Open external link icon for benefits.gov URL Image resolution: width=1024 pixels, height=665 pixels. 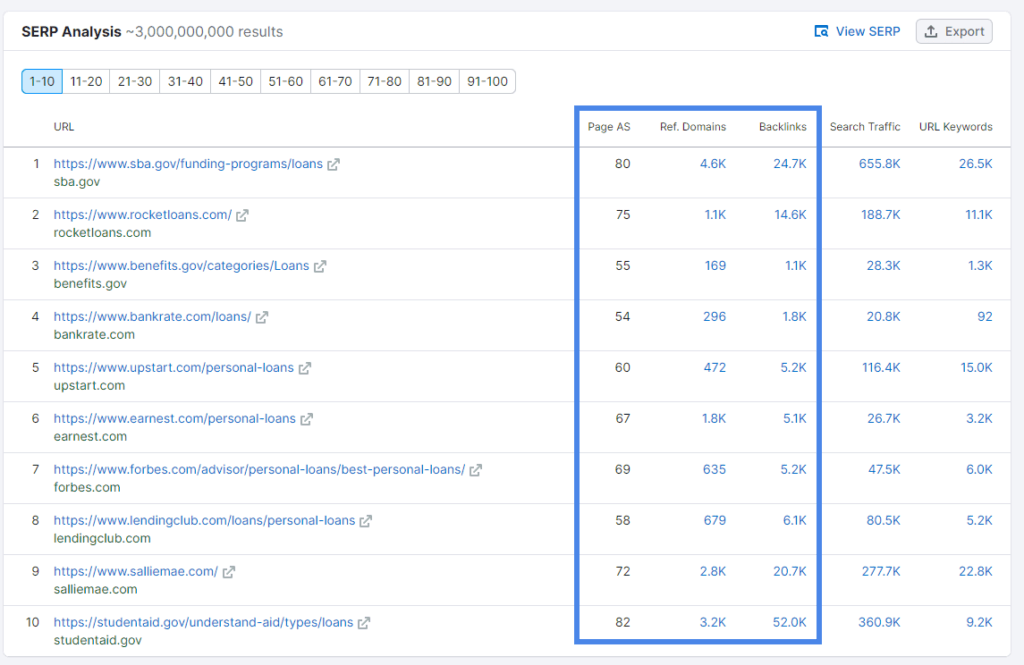tap(320, 267)
